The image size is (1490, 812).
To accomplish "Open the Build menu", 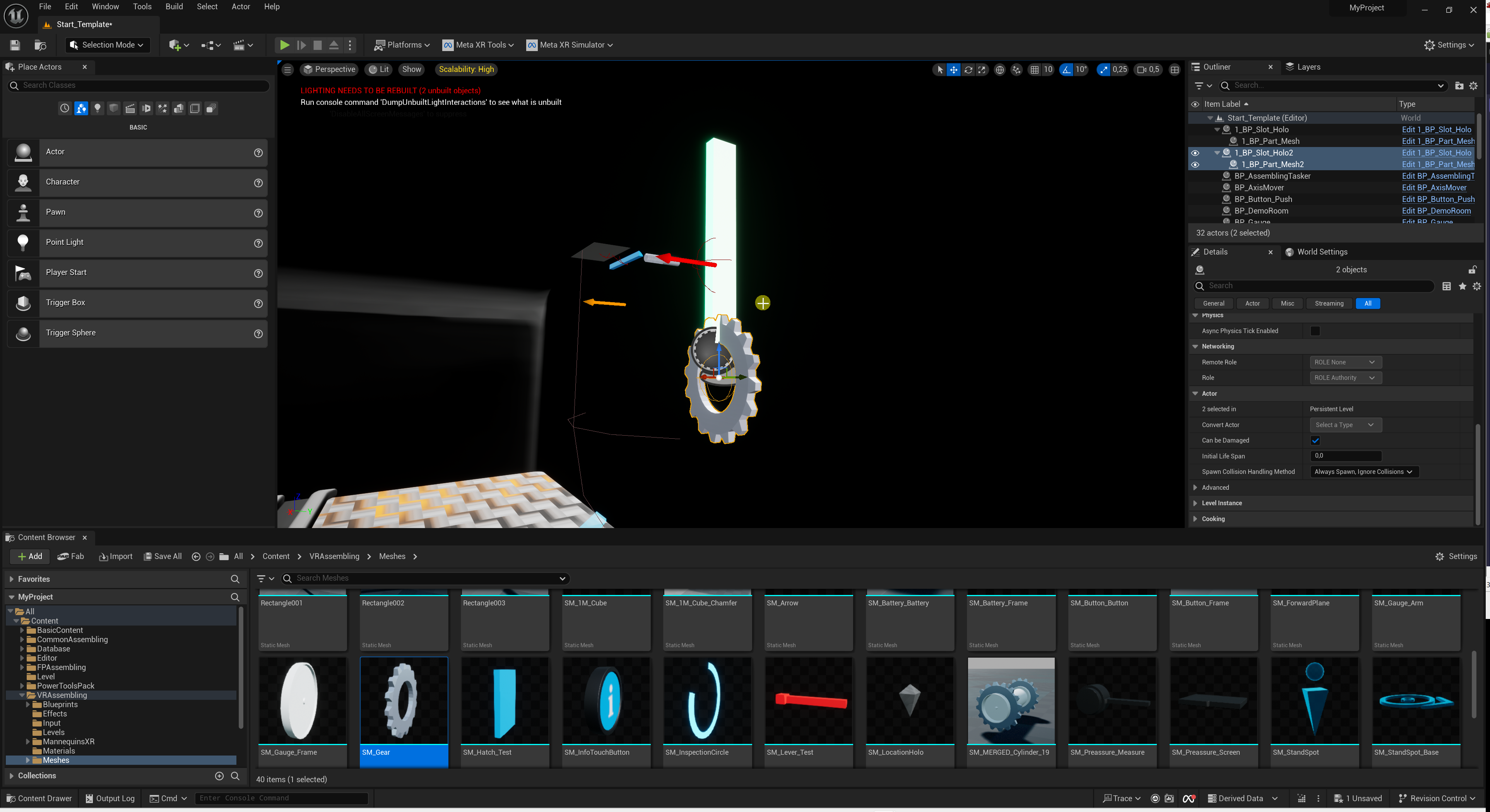I will 173,7.
